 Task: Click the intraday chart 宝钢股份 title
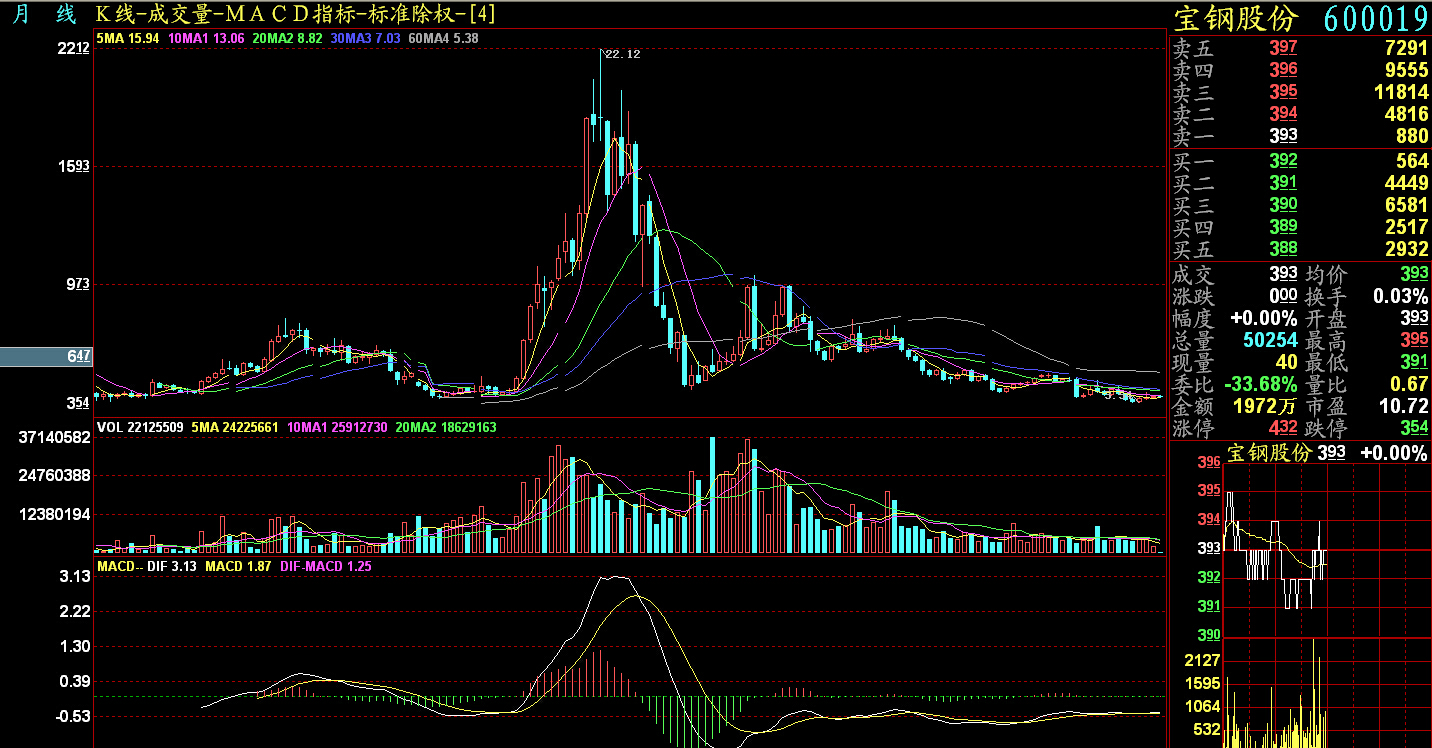(x=1268, y=453)
